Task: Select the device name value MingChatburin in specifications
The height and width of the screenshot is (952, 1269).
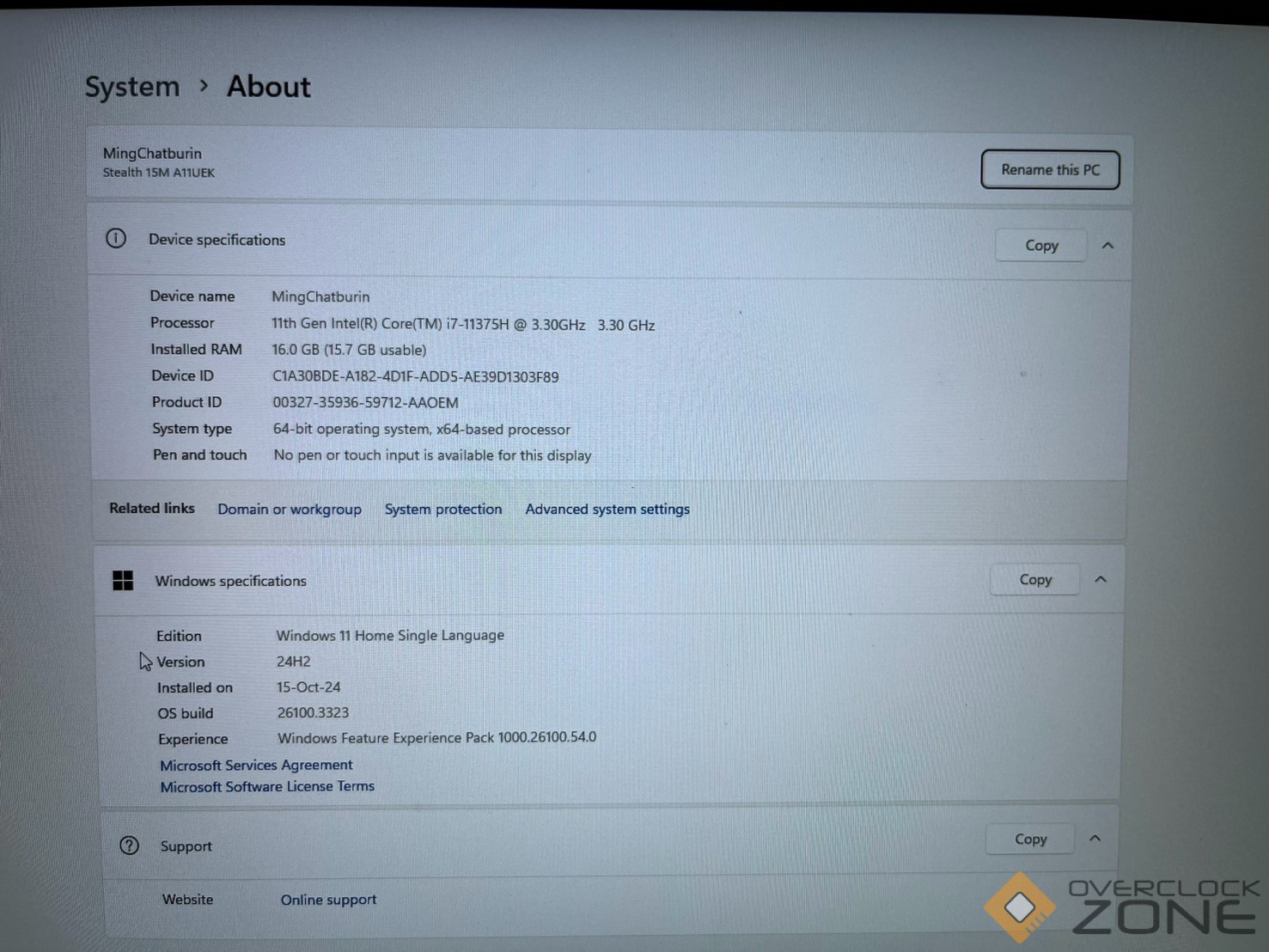Action: tap(320, 296)
